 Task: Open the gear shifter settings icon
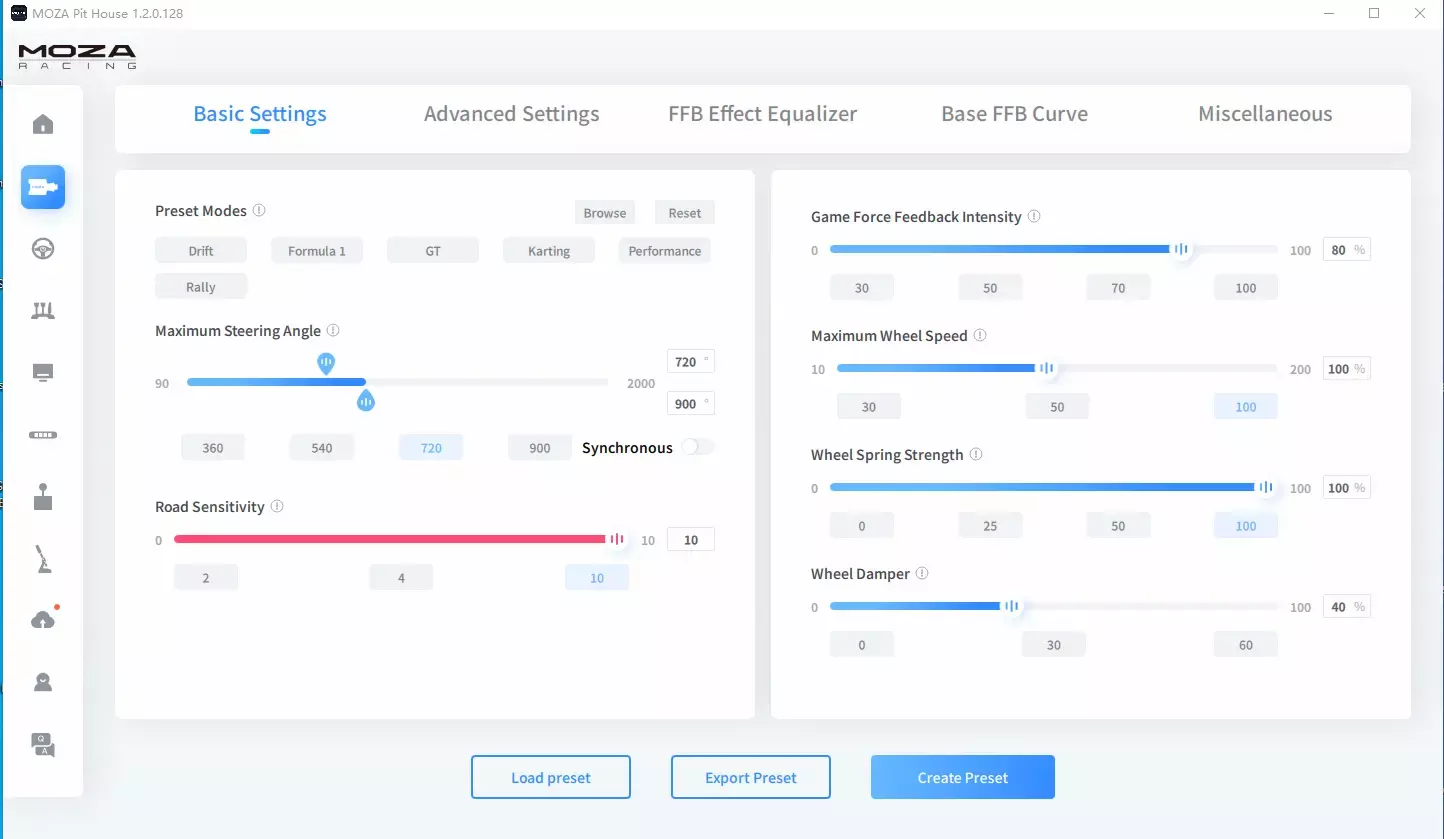[x=43, y=497]
